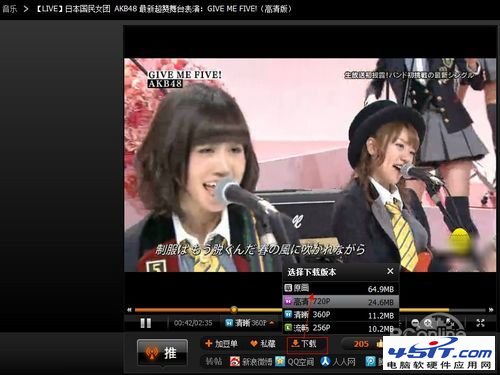The image size is (500, 375).
Task: Share to Sina Weibo (新浪微博)
Action: tap(251, 362)
